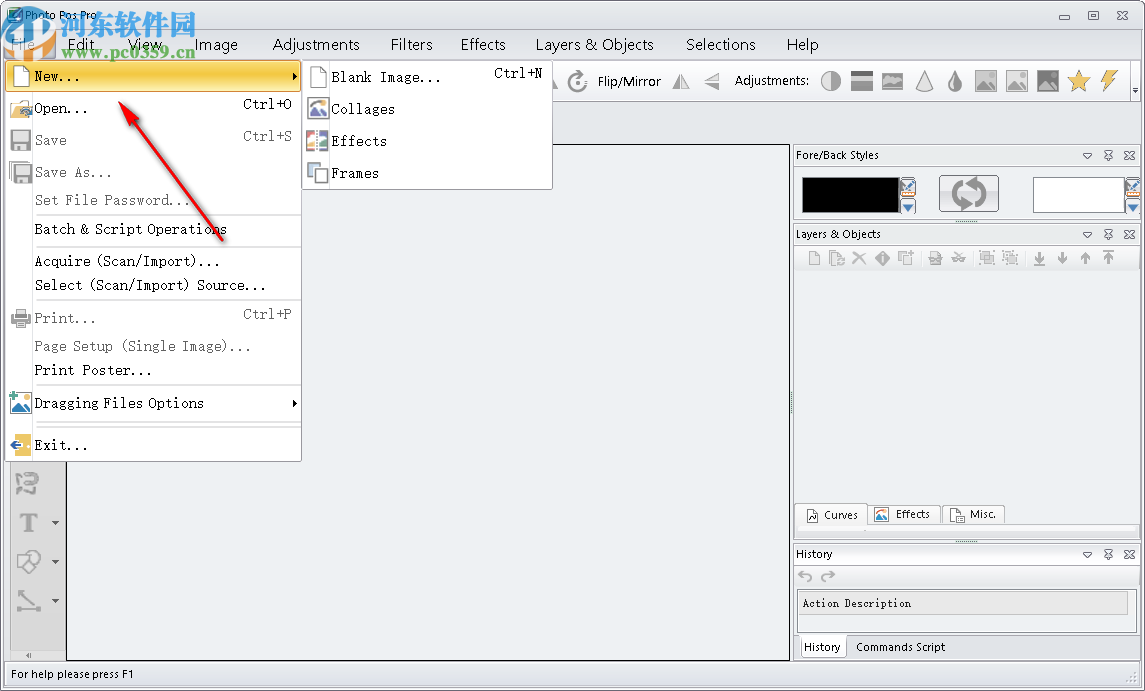Click the lightning quick-fix adjustments icon

[1109, 81]
